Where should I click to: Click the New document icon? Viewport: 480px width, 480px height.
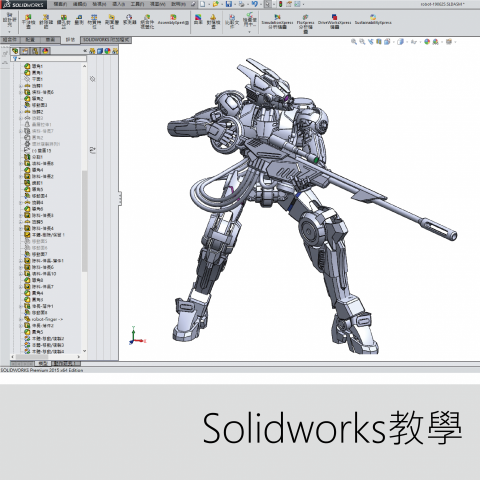point(203,4)
